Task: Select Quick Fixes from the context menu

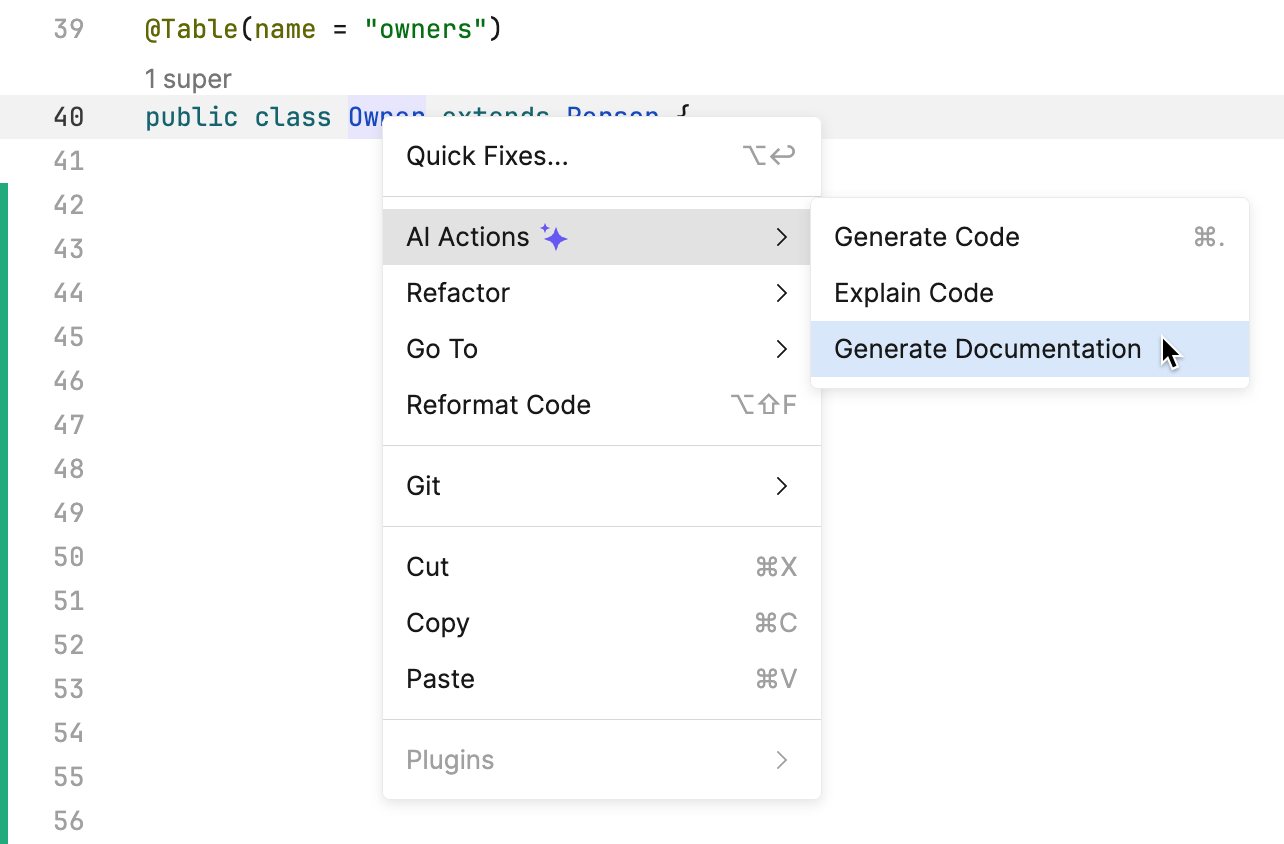Action: [486, 155]
